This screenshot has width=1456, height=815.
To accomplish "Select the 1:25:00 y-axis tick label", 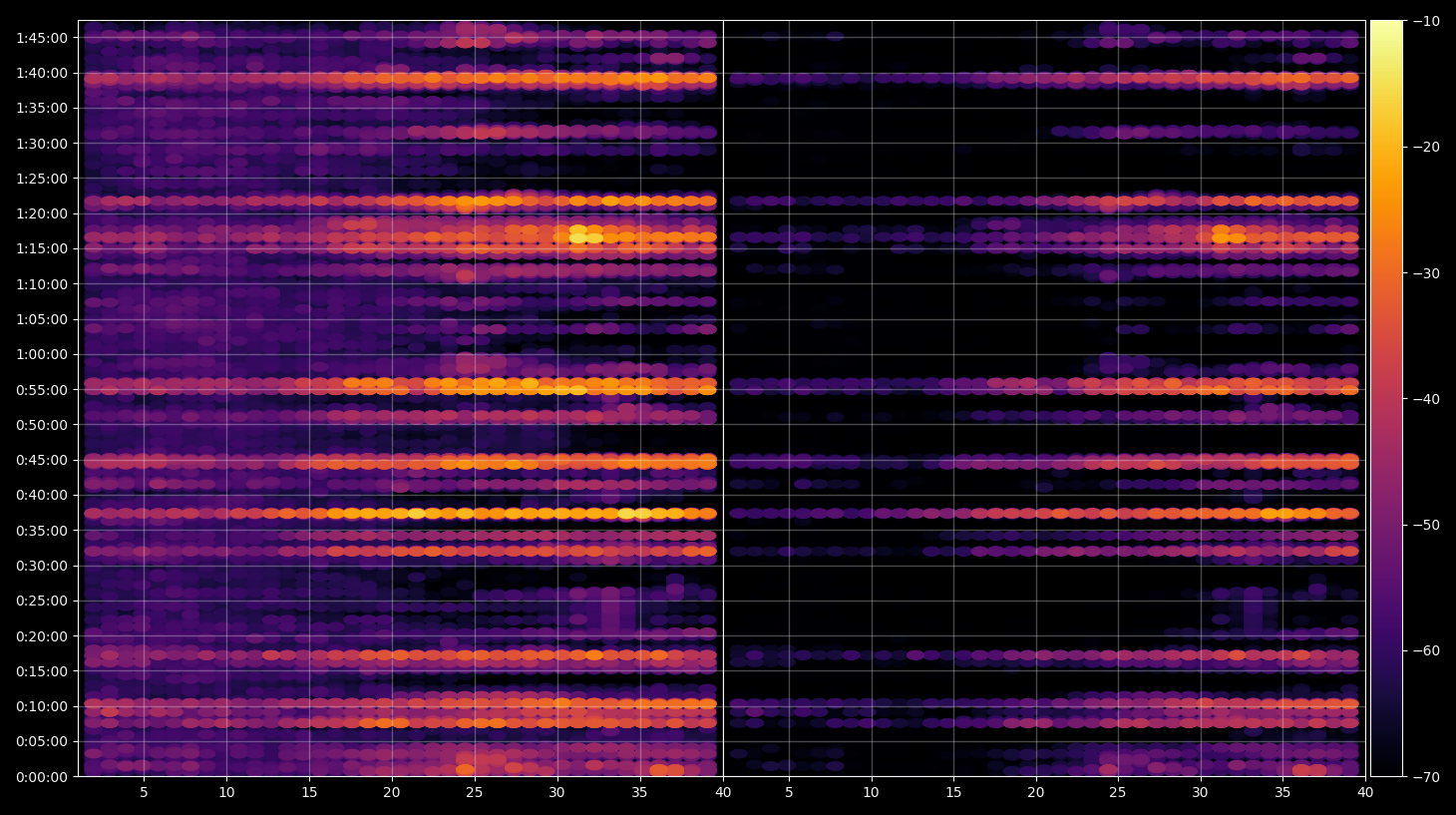I will click(x=42, y=179).
